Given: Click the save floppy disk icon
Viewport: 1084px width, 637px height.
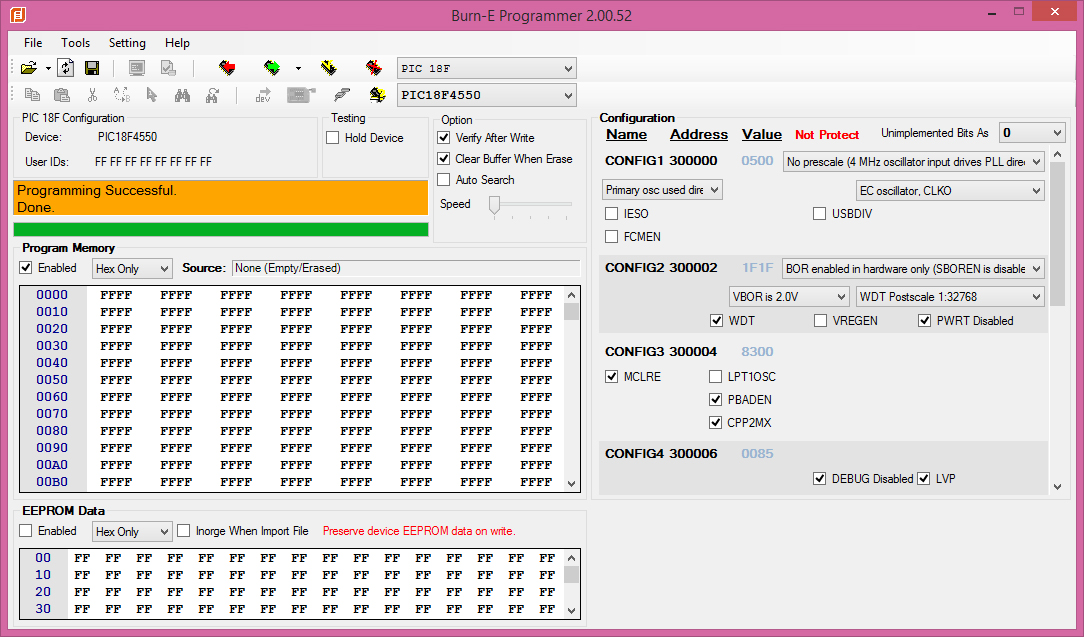Looking at the screenshot, I should (91, 68).
